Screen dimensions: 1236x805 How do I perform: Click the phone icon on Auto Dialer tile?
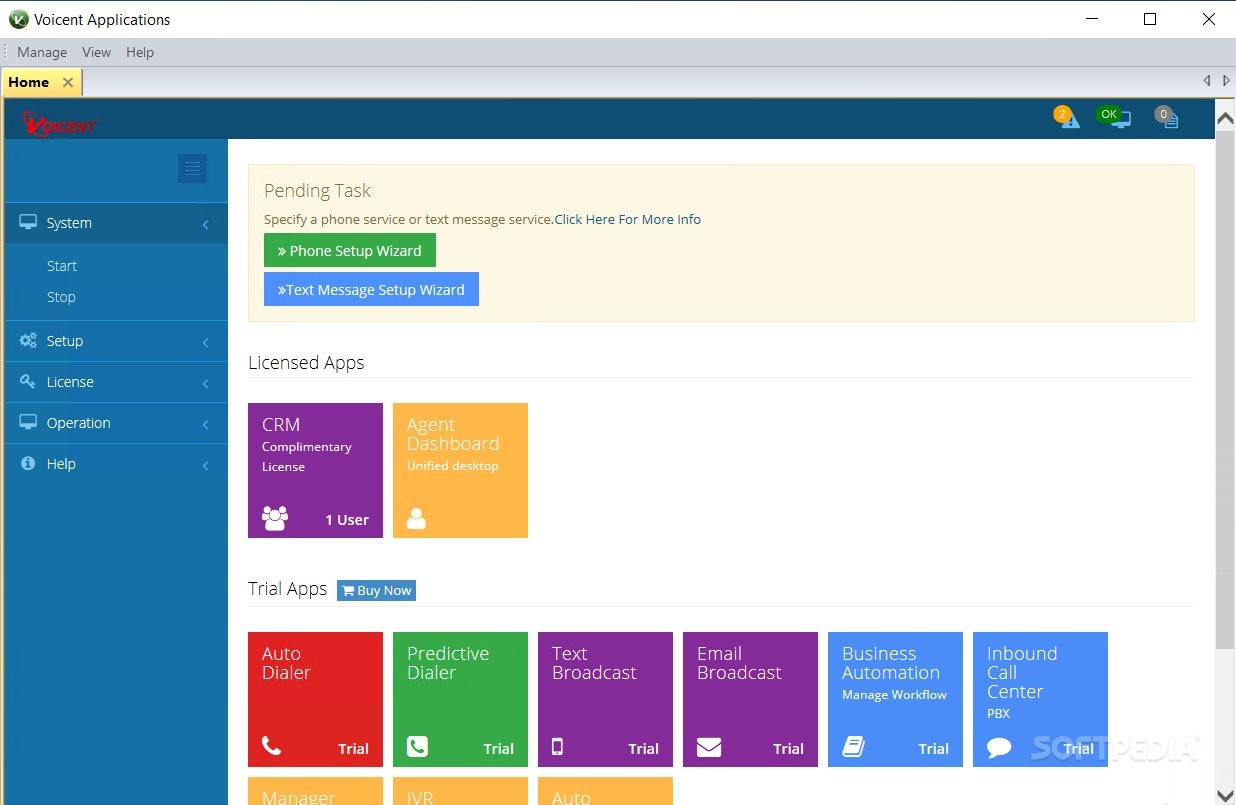pyautogui.click(x=271, y=746)
